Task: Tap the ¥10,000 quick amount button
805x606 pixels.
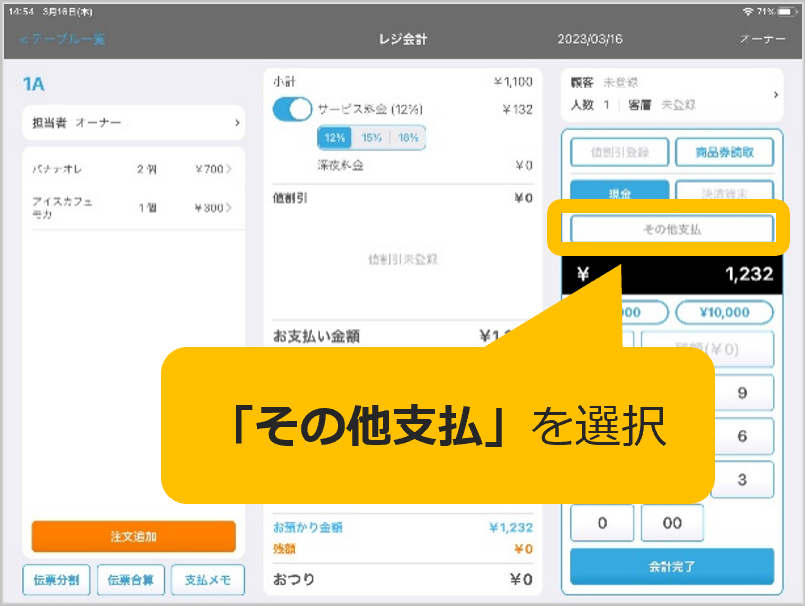Action: [x=724, y=312]
